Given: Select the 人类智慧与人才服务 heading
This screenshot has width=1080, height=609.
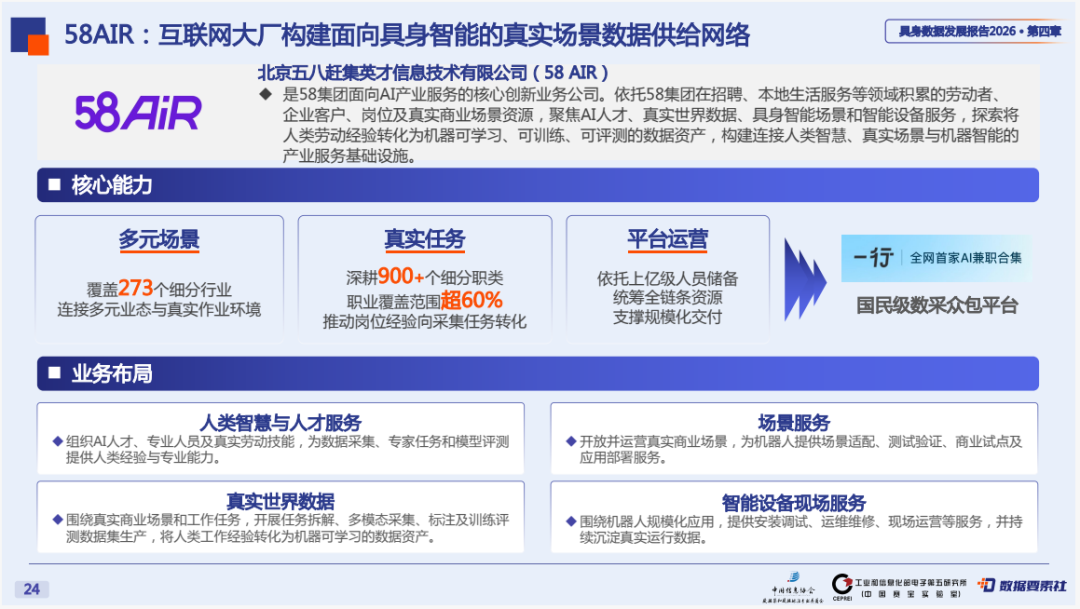Looking at the screenshot, I should (280, 422).
